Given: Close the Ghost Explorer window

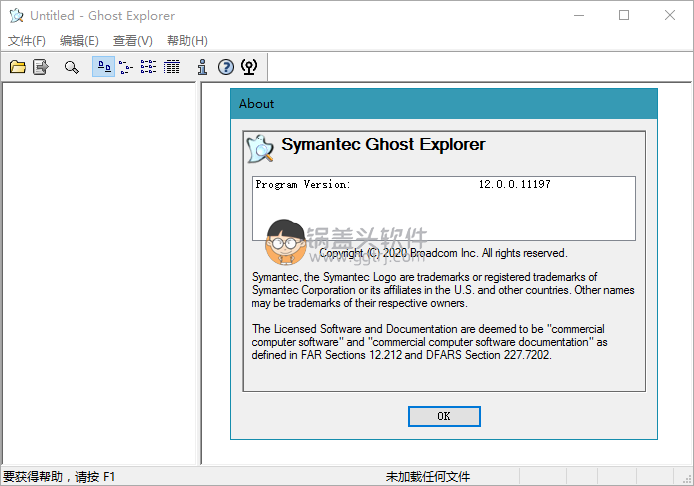Looking at the screenshot, I should 670,15.
